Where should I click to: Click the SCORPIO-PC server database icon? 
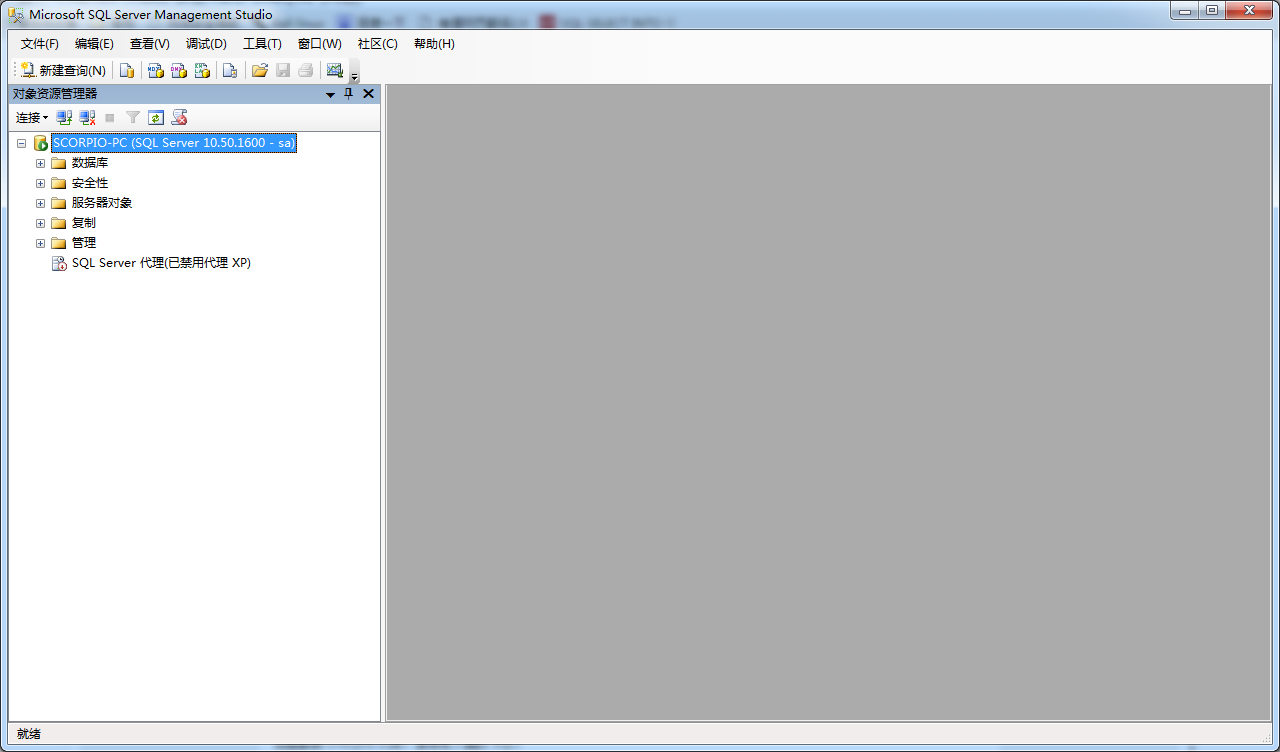[x=40, y=143]
